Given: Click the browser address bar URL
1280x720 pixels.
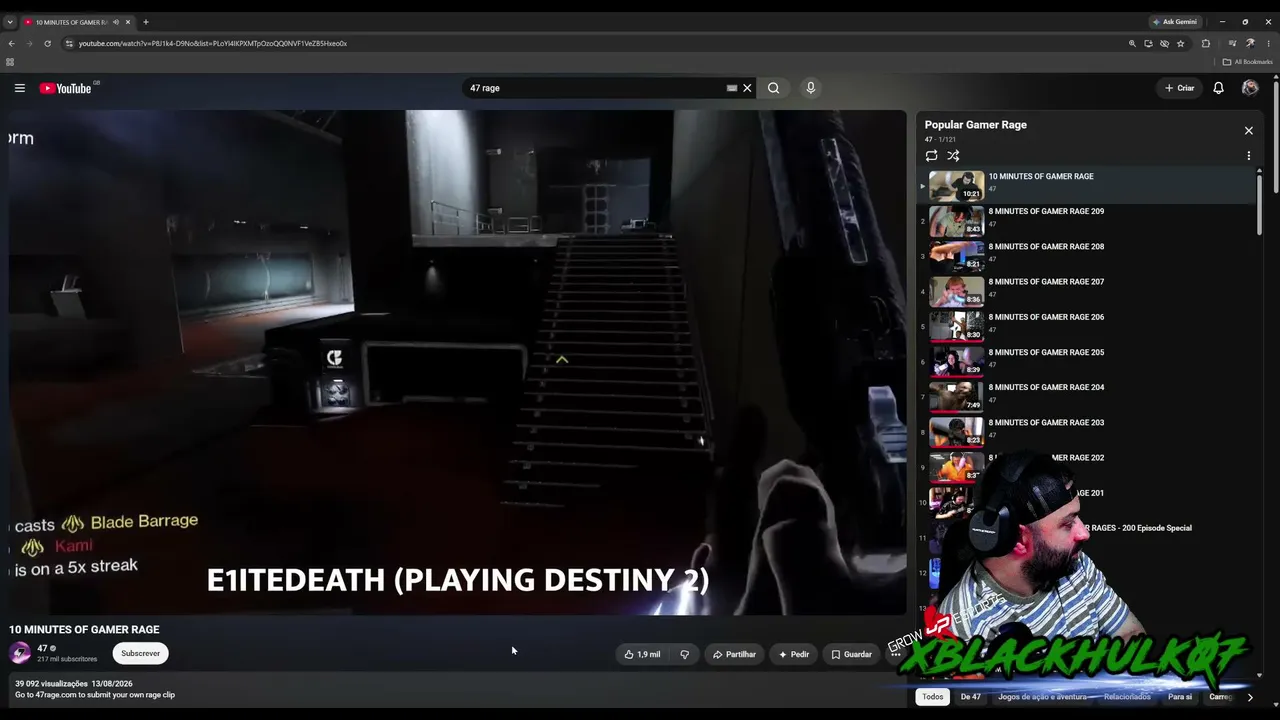Looking at the screenshot, I should click(x=212, y=43).
